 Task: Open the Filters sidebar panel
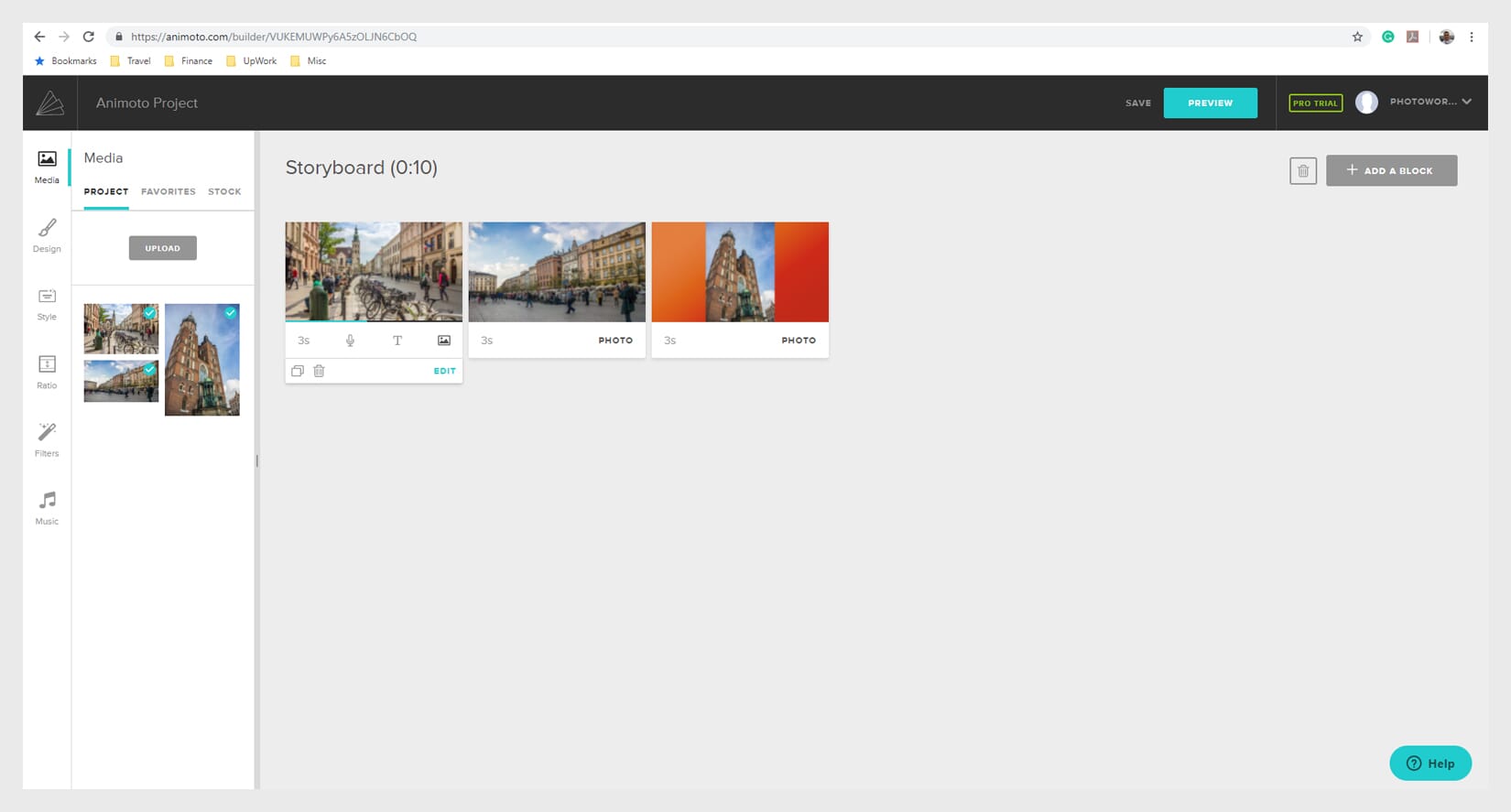47,439
